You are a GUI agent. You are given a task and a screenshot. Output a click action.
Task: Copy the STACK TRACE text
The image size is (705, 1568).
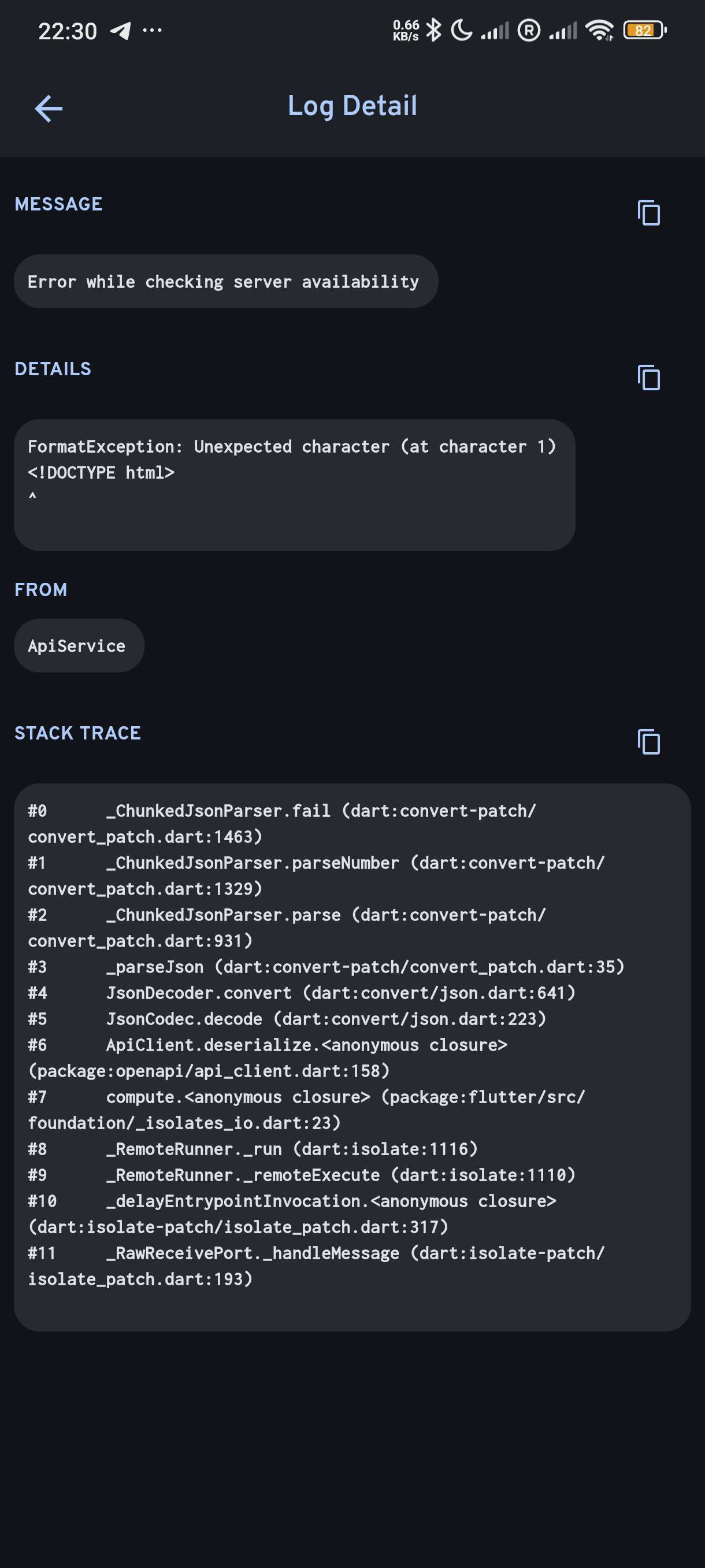click(x=648, y=741)
